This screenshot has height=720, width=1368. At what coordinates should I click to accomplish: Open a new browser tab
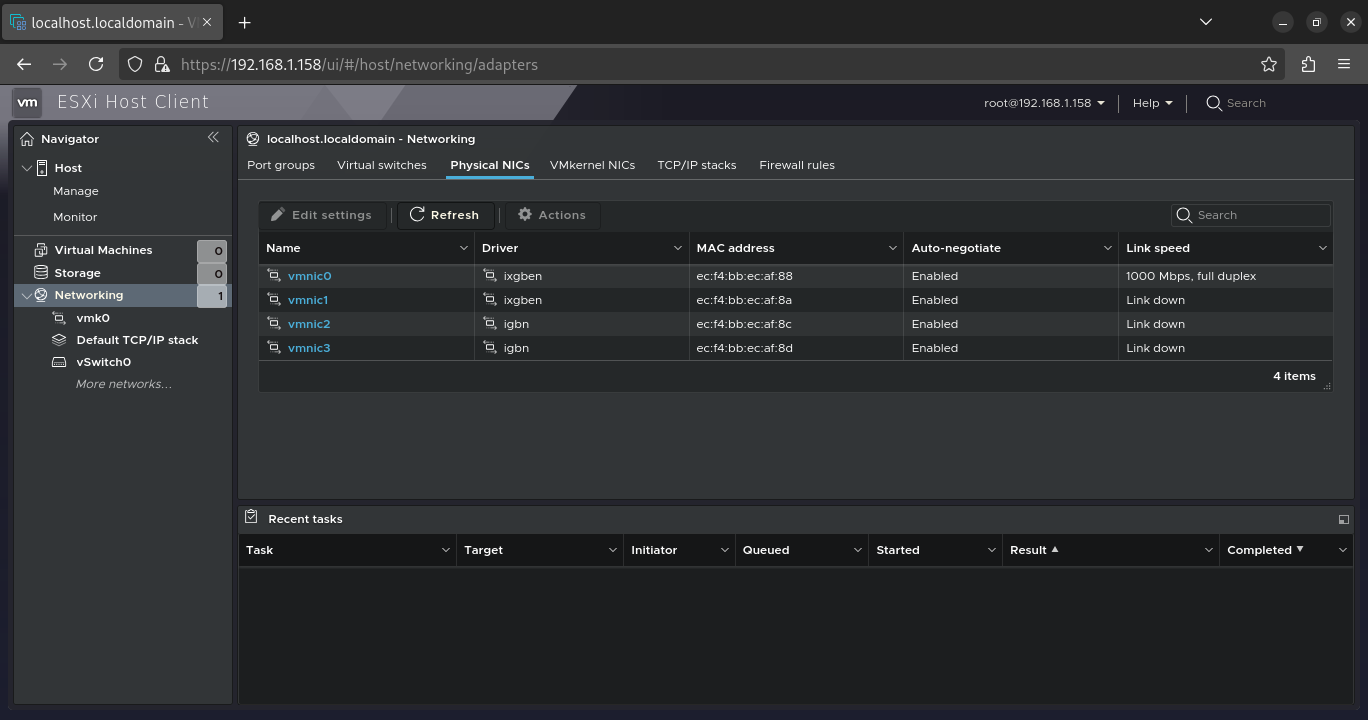click(x=245, y=22)
